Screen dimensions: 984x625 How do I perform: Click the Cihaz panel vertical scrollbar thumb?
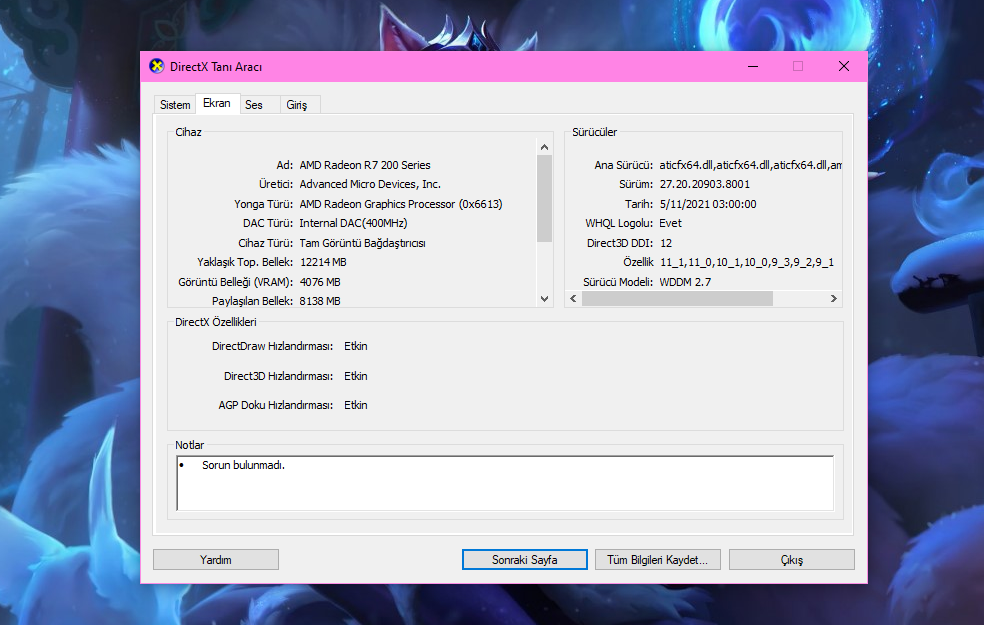point(544,198)
